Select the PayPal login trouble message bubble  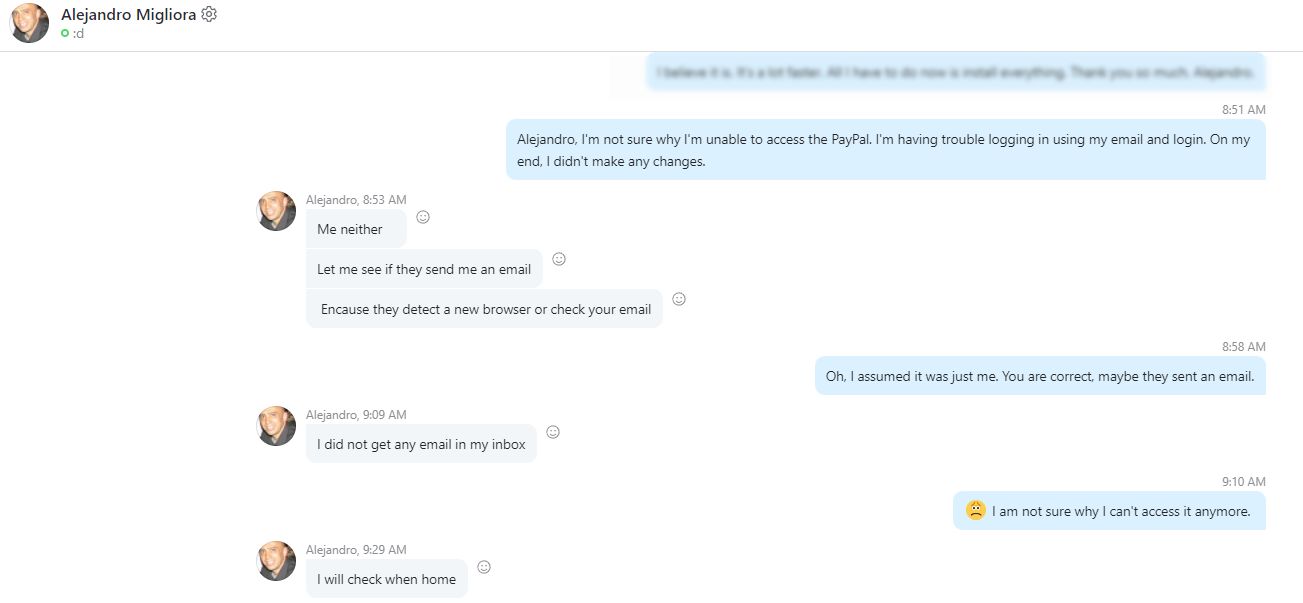885,150
